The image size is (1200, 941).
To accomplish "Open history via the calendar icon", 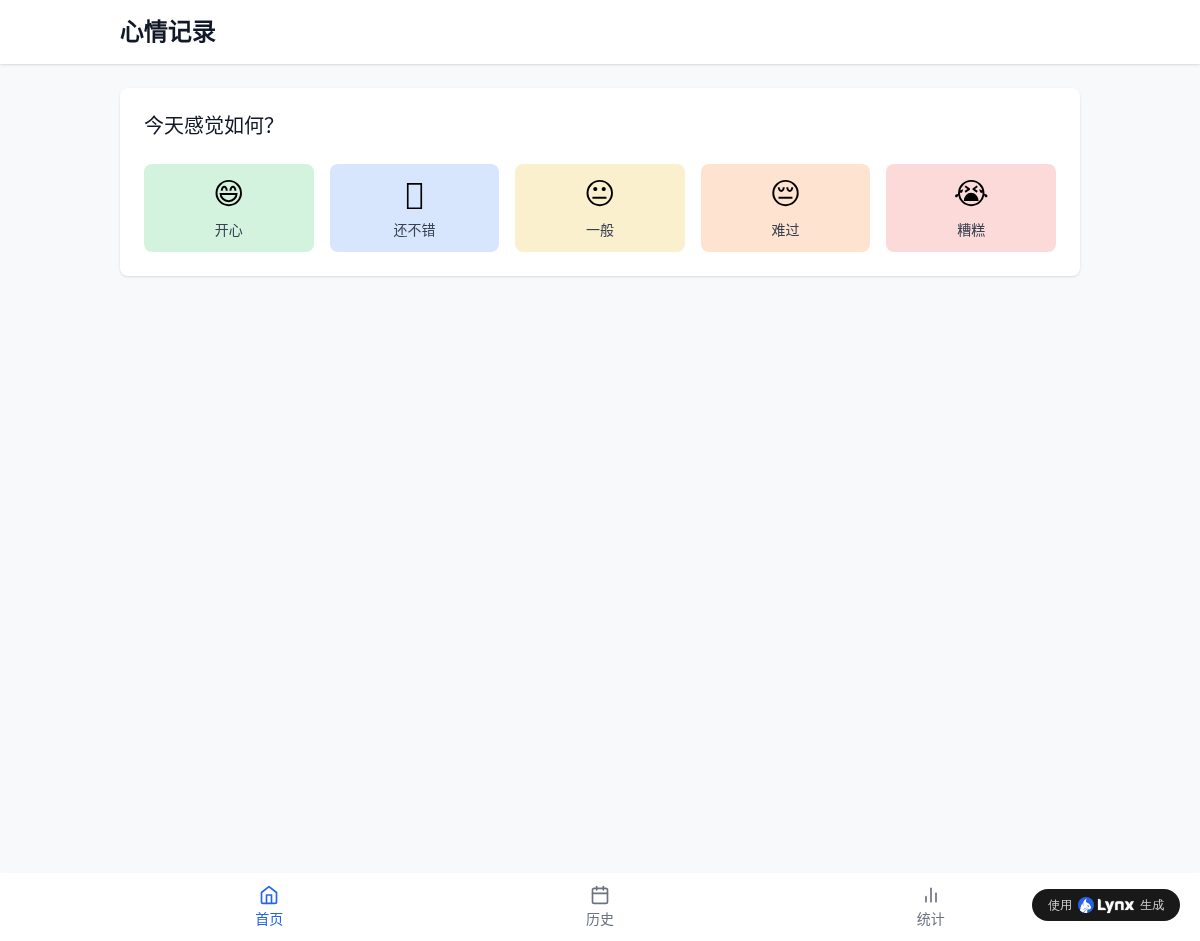I will (x=600, y=895).
